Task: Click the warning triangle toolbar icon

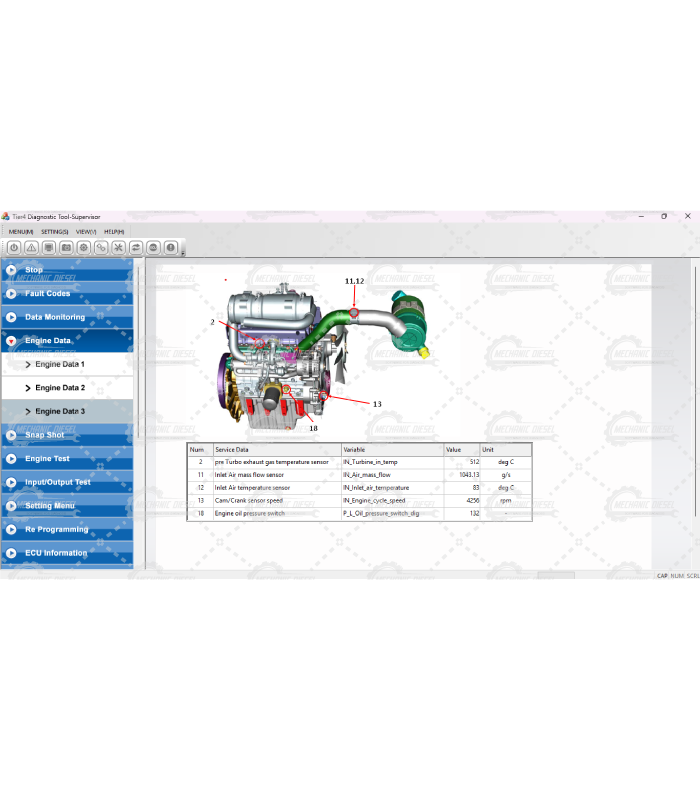Action: click(31, 247)
